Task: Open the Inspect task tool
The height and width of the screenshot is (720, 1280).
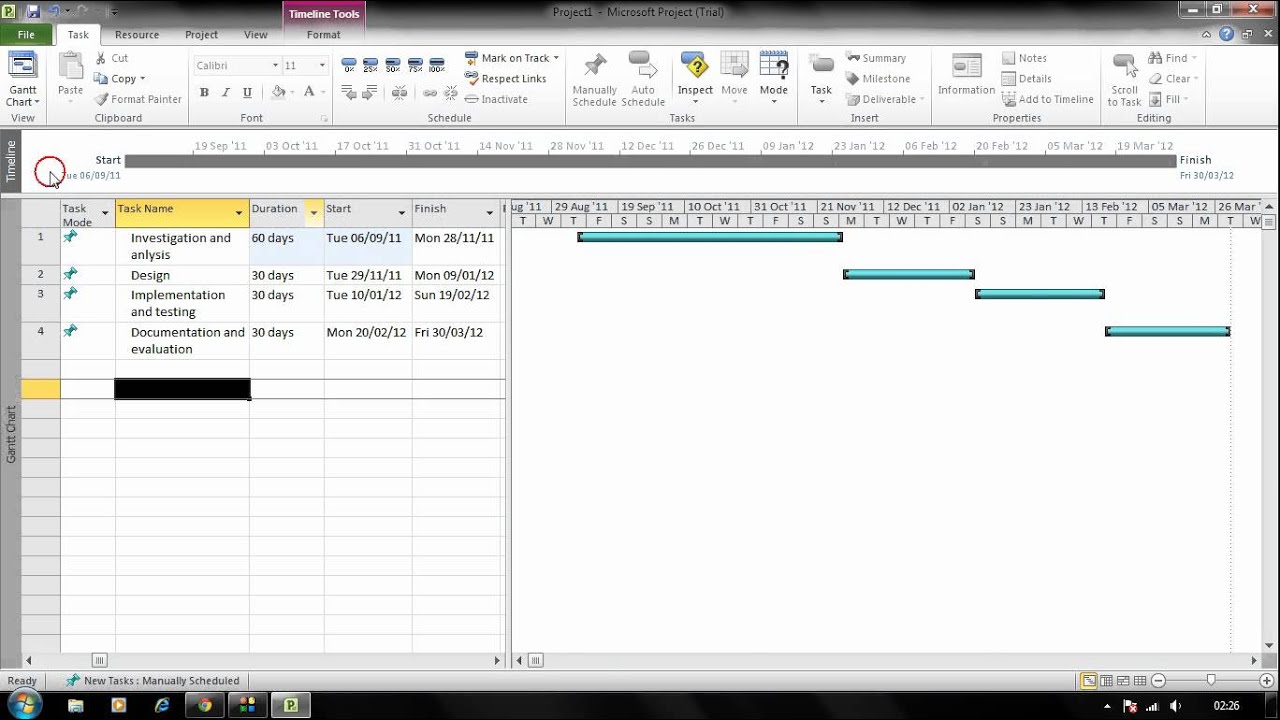Action: (x=695, y=78)
